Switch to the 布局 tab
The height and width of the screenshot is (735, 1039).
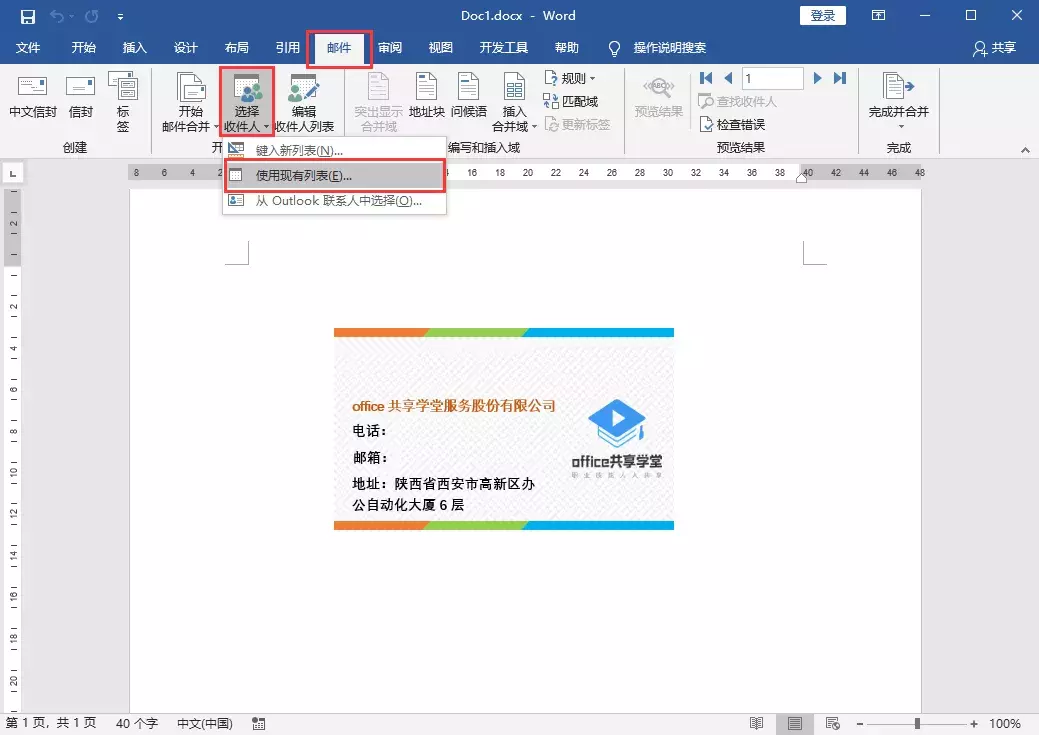[237, 48]
